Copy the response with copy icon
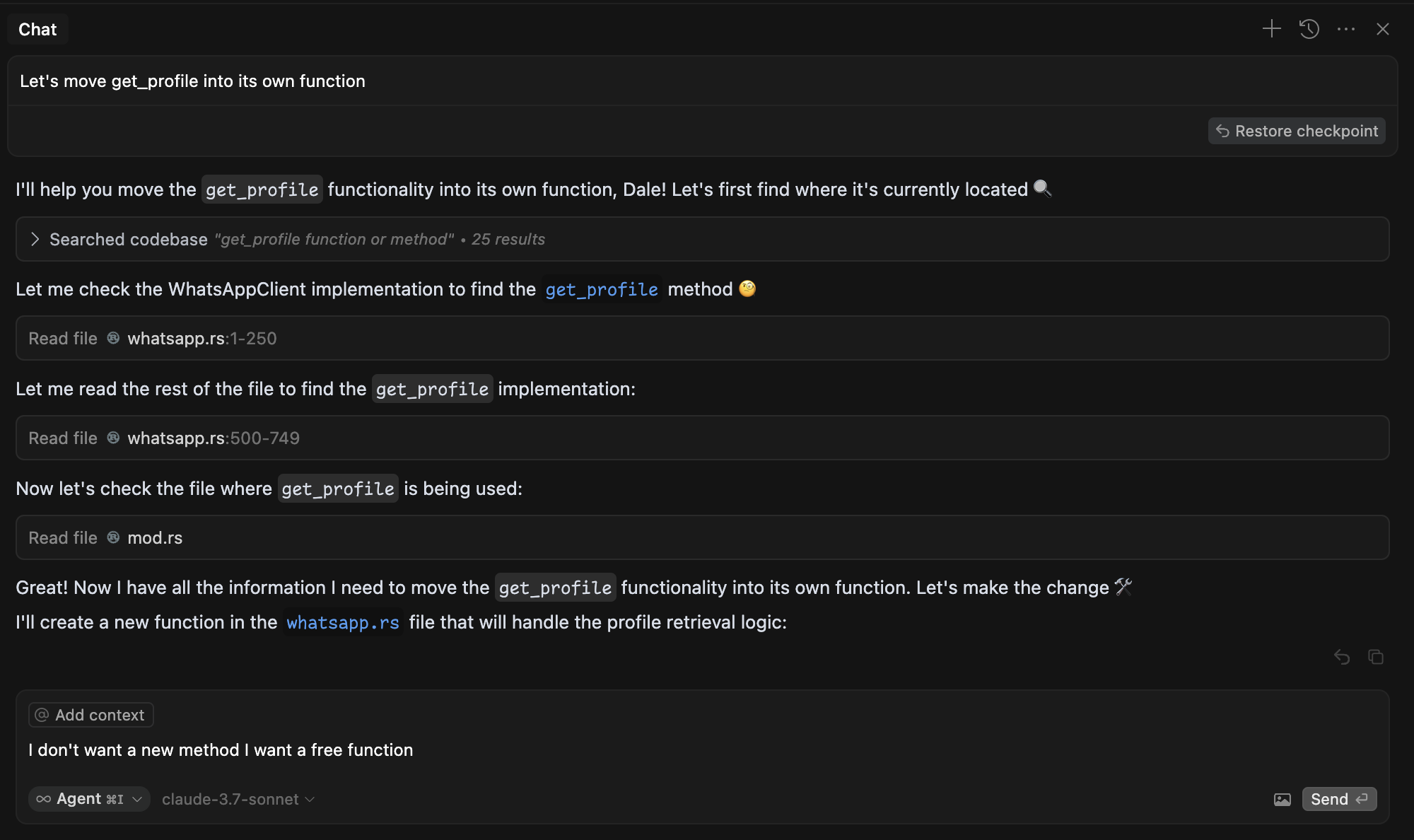This screenshot has width=1414, height=840. (x=1376, y=657)
